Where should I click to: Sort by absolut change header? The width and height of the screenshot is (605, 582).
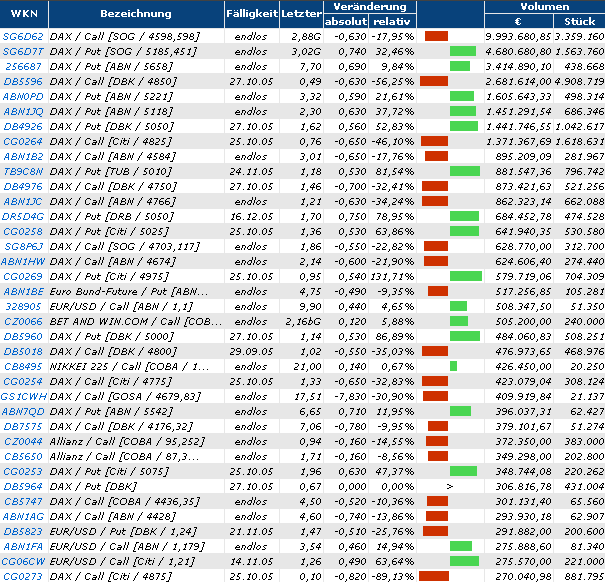click(x=346, y=22)
